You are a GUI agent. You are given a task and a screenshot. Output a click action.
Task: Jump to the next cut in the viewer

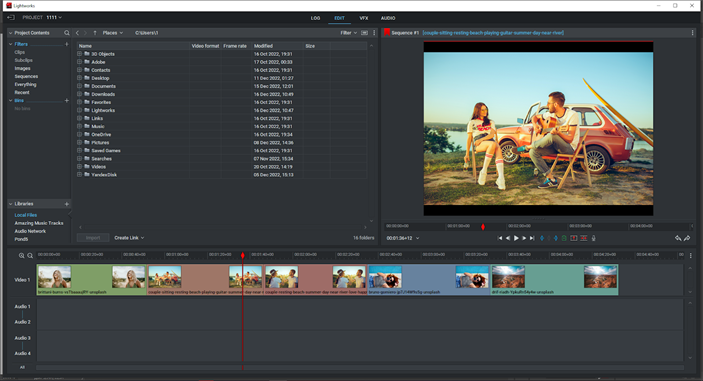click(x=532, y=238)
